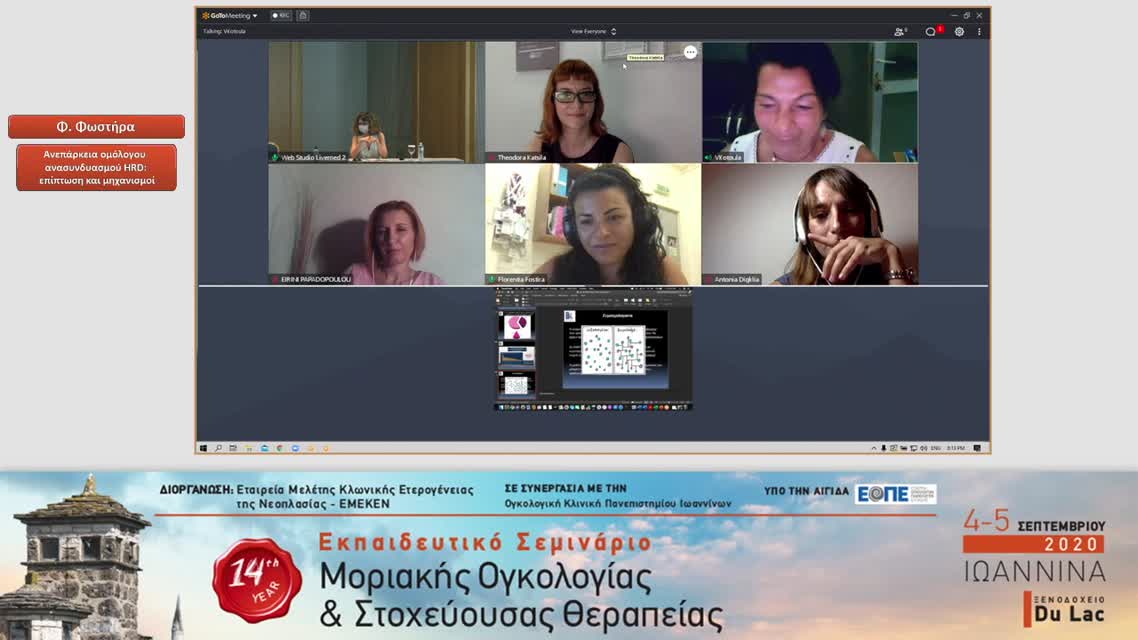Open the attendees list icon
The height and width of the screenshot is (640, 1138).
coord(900,32)
